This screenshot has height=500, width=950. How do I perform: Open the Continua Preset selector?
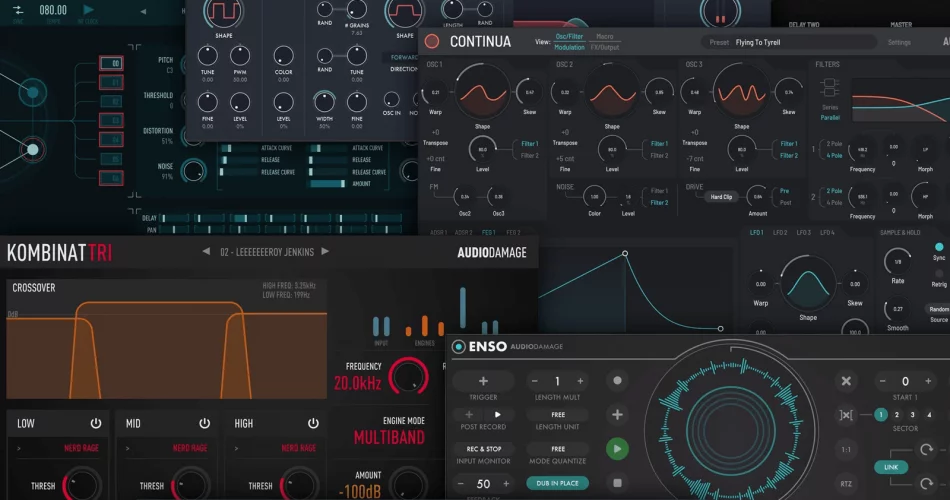[789, 42]
